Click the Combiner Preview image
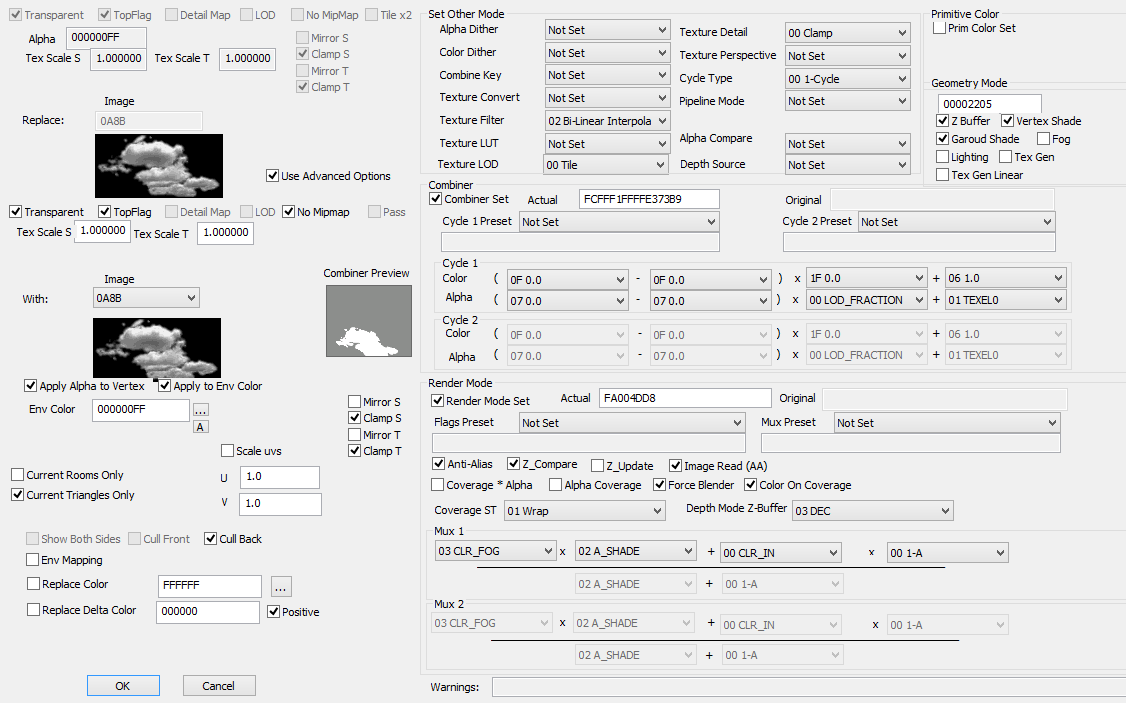 click(x=368, y=321)
